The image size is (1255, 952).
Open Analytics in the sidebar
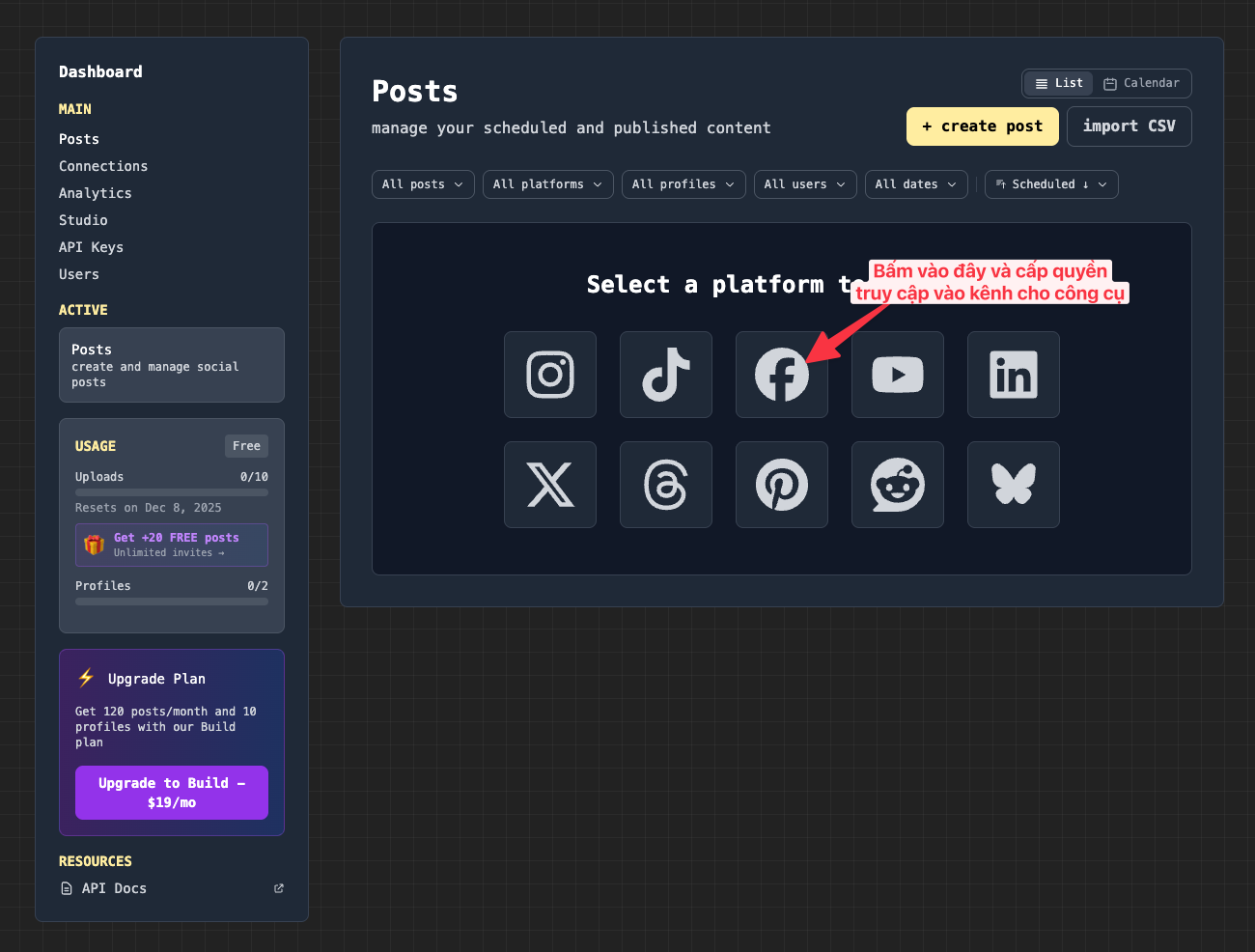click(x=96, y=193)
